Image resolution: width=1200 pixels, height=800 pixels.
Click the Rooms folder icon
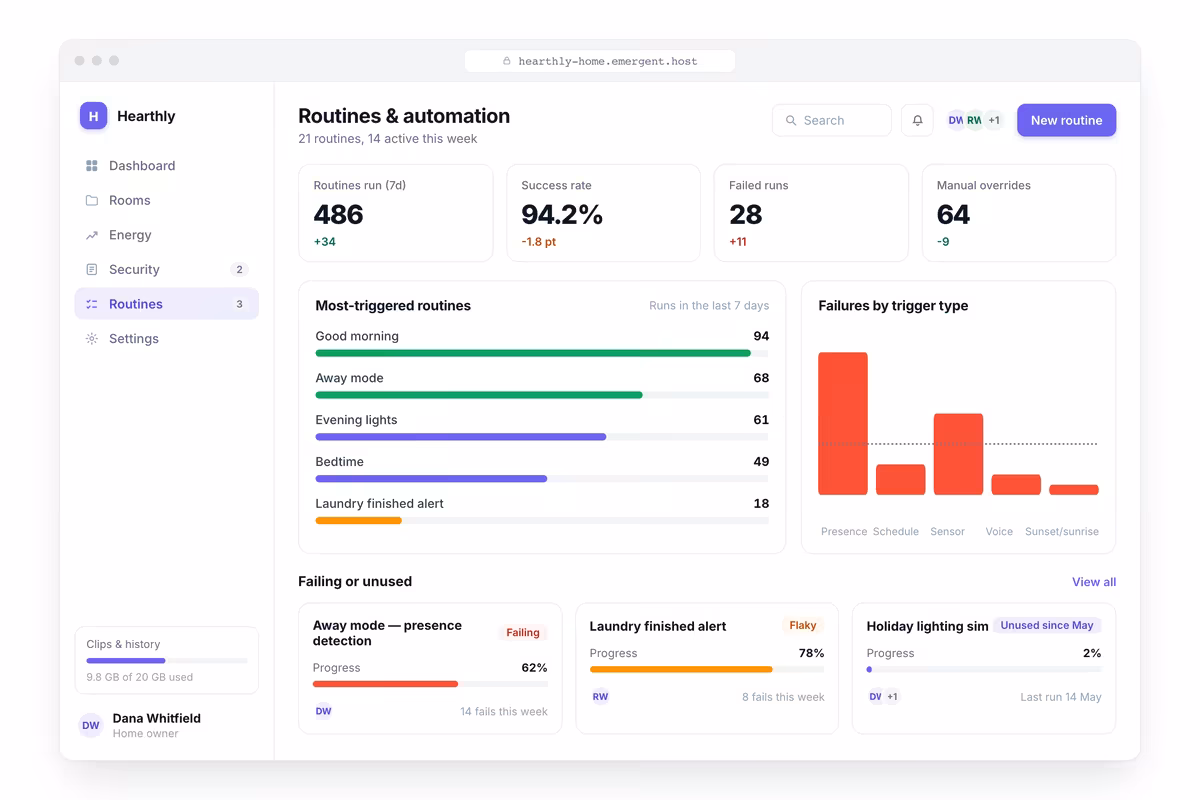tap(92, 200)
